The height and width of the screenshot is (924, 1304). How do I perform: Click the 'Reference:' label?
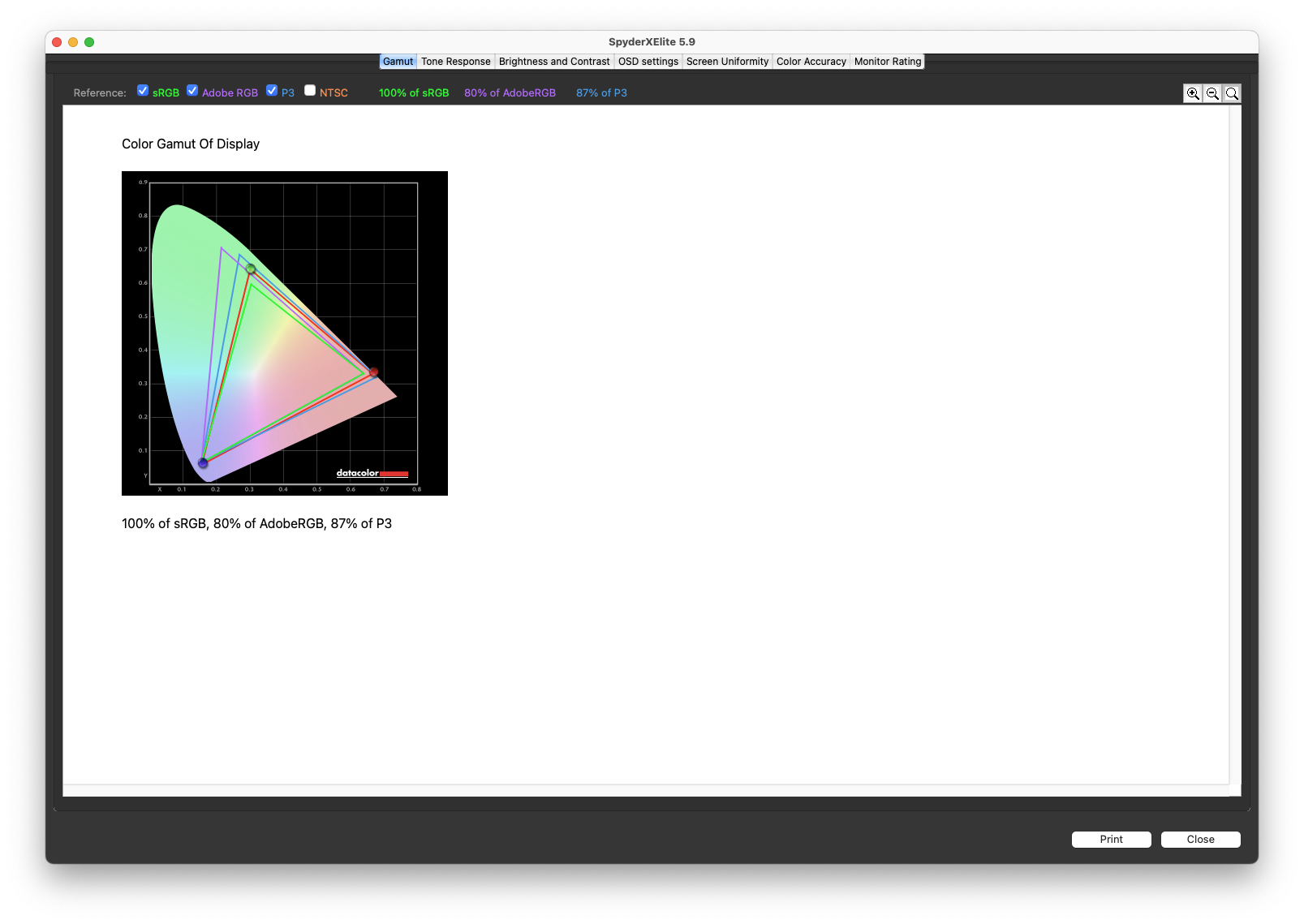[100, 93]
